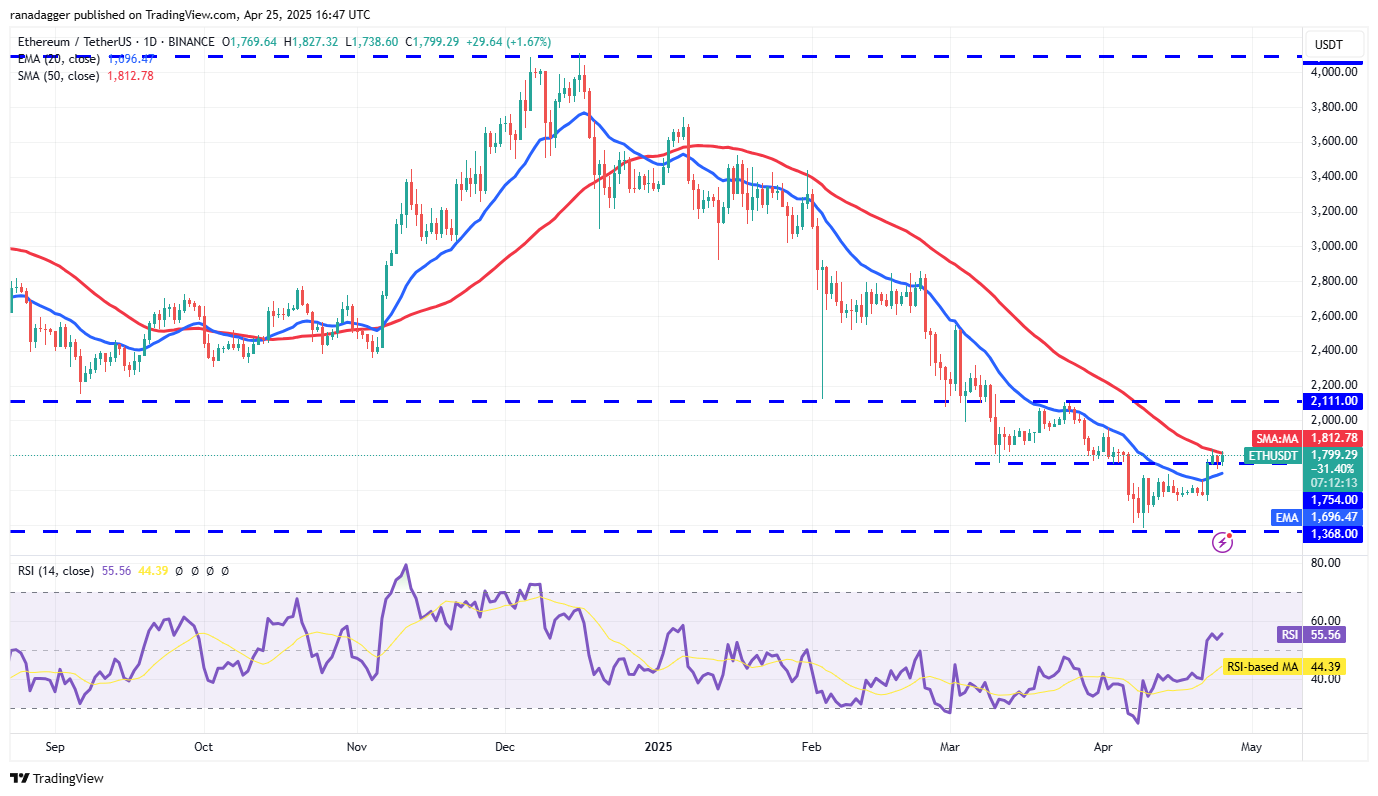Click the blue EMA label on price scale
1378x796 pixels.
point(1284,517)
